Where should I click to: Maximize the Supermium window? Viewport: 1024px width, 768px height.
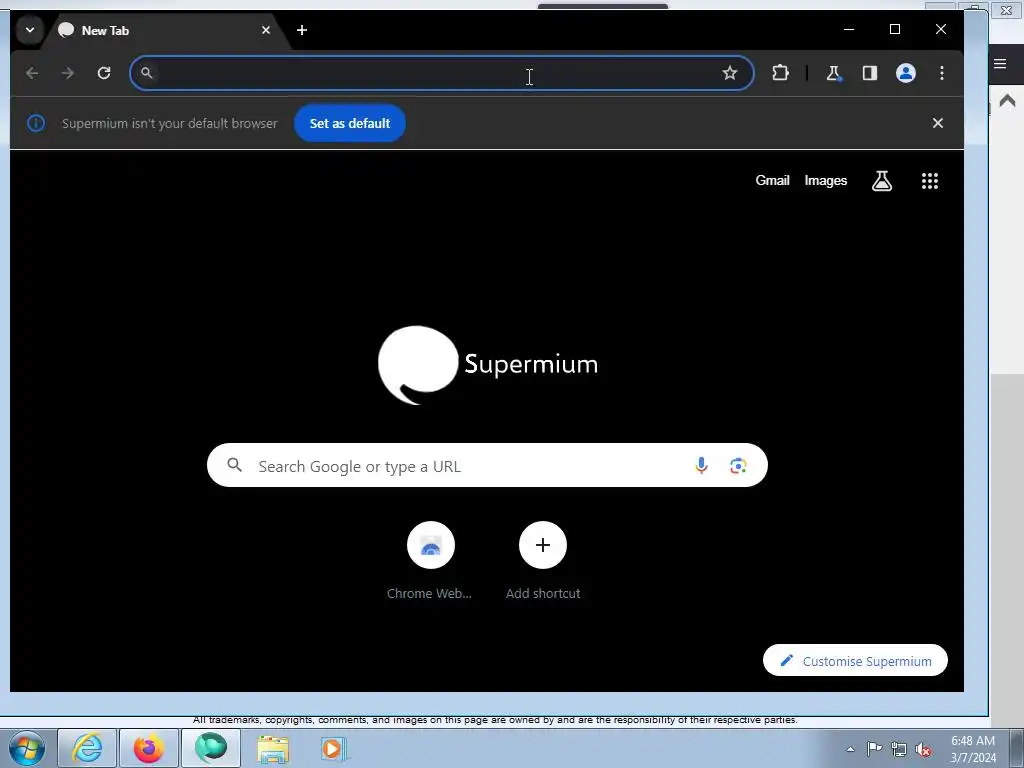895,29
